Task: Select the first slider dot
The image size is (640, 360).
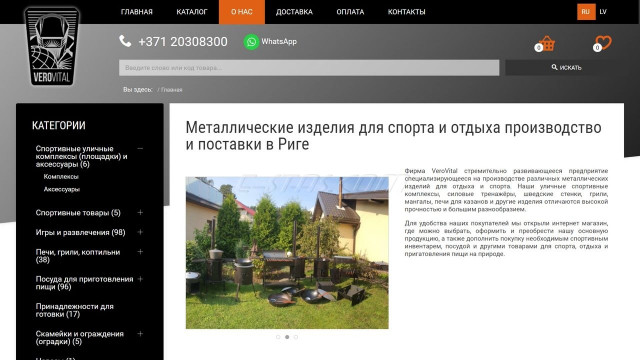Action: point(278,337)
